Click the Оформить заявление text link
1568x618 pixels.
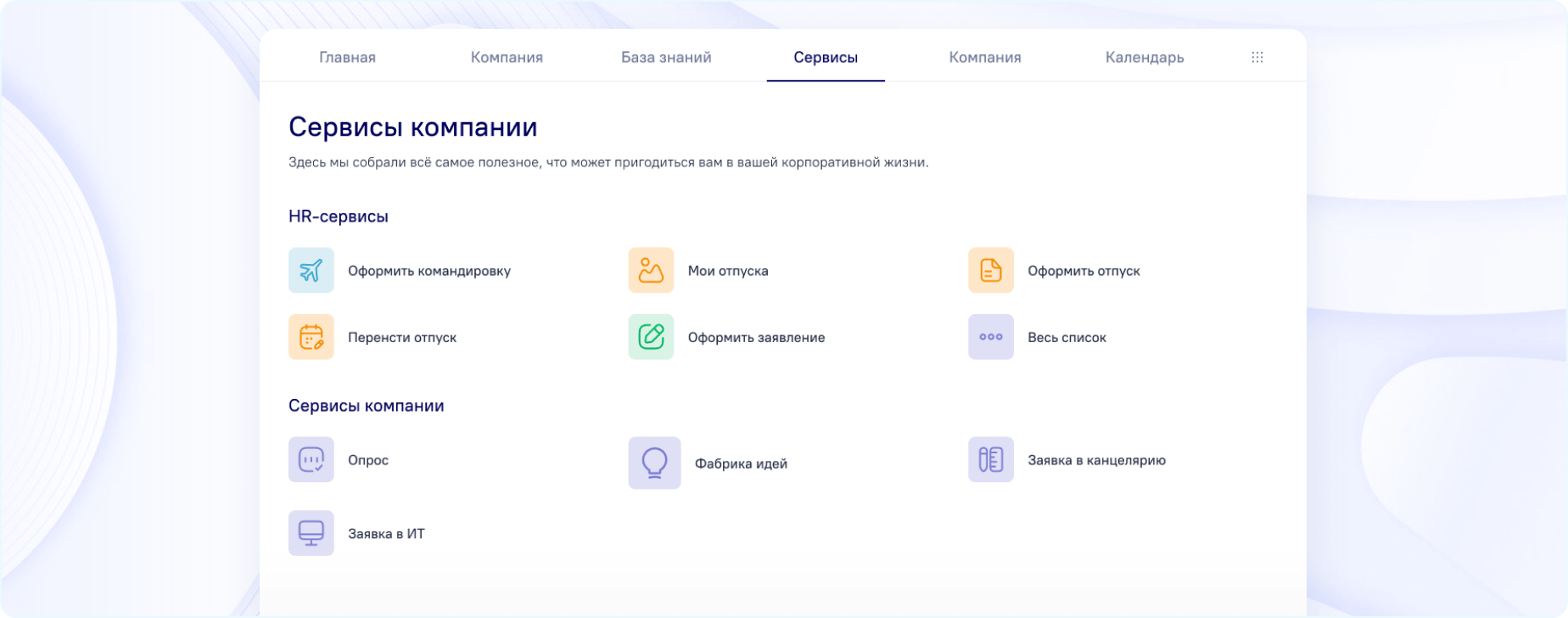pos(756,338)
